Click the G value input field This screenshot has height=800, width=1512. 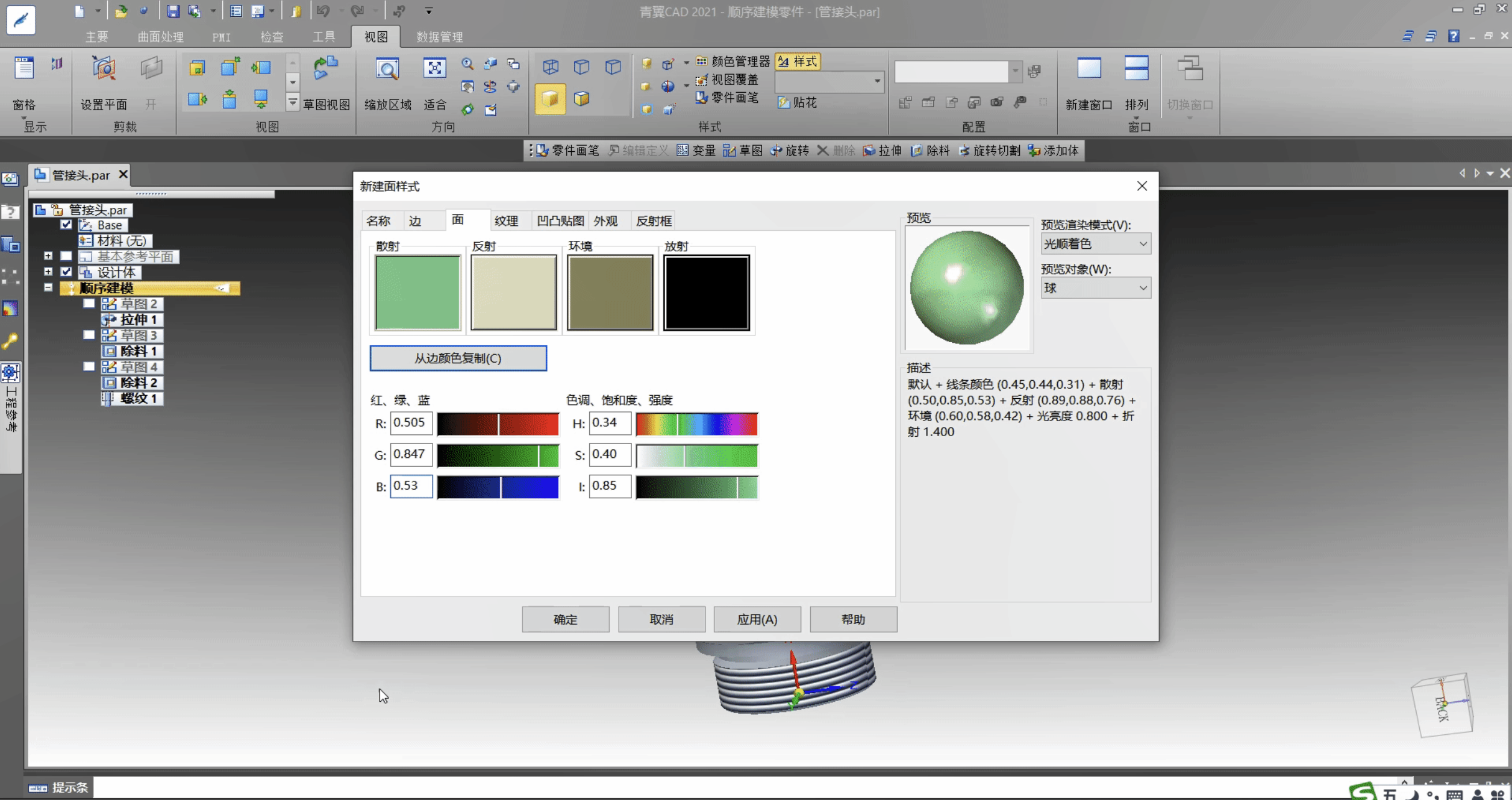tap(411, 455)
